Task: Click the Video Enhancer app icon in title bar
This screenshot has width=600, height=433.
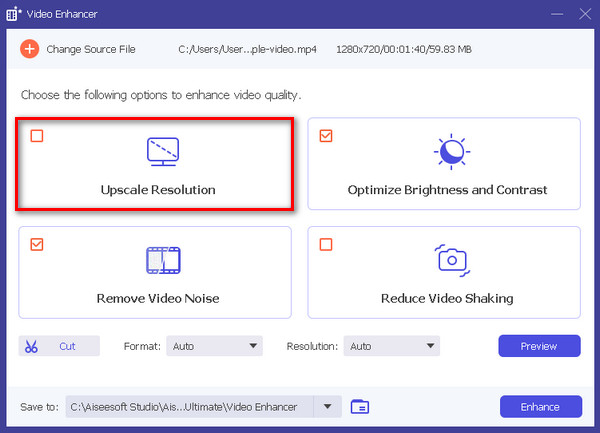Action: pyautogui.click(x=13, y=14)
